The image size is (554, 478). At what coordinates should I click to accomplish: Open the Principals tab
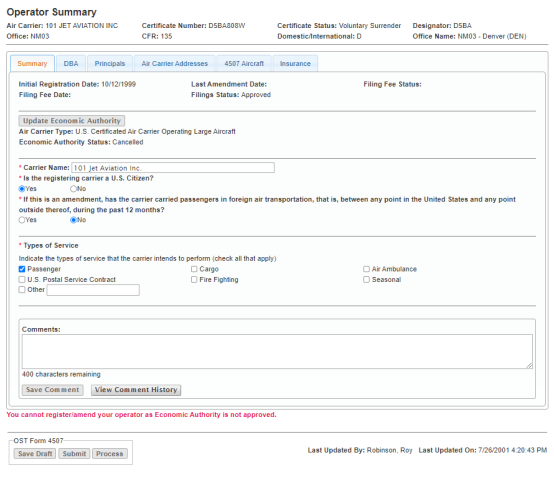(110, 64)
